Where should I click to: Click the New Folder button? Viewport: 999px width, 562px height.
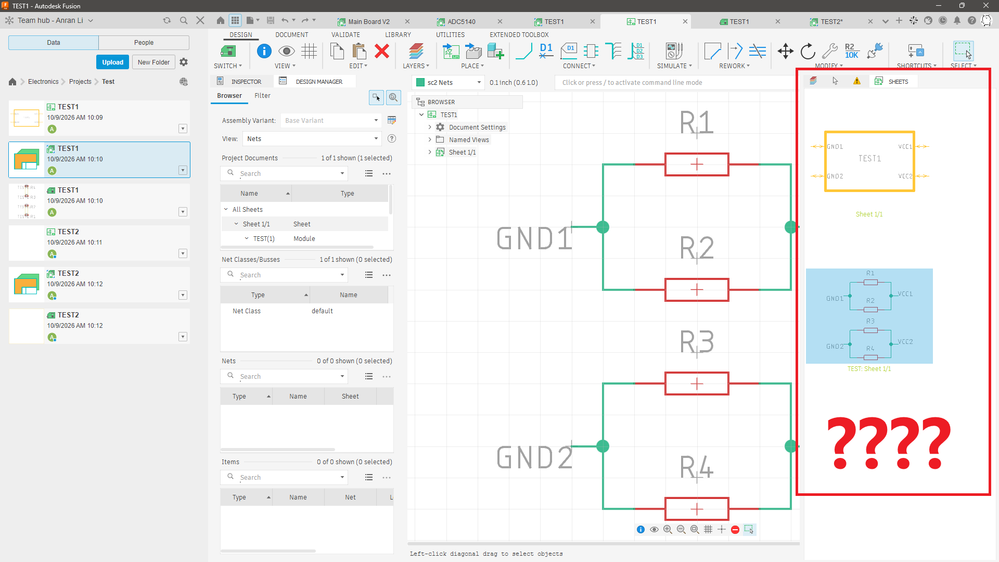coord(154,62)
